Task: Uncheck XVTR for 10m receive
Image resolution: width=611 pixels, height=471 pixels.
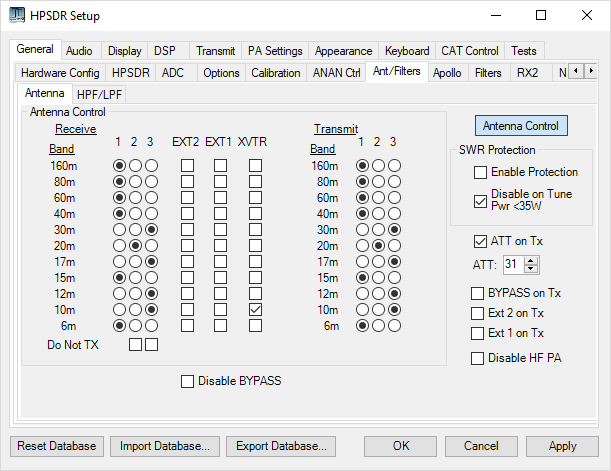Action: pyautogui.click(x=255, y=310)
